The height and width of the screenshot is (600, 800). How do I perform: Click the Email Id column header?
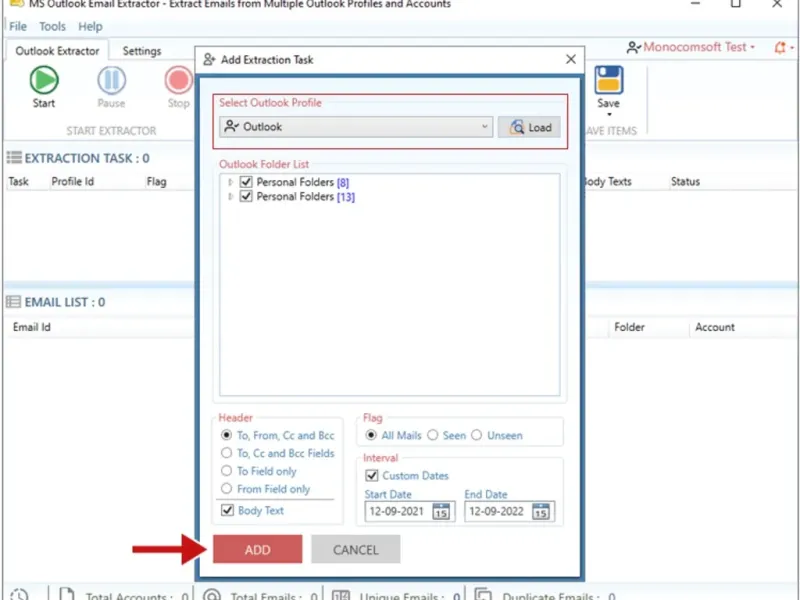click(32, 327)
